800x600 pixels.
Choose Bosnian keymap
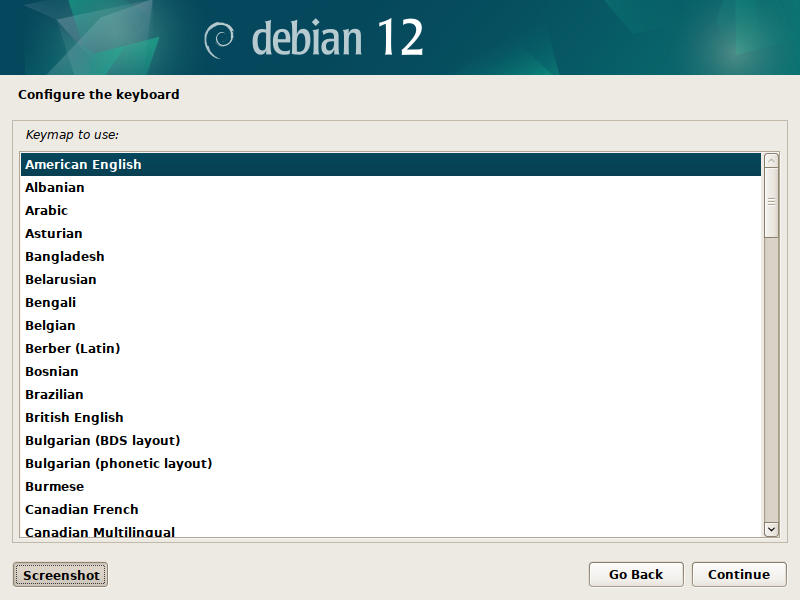(391, 371)
